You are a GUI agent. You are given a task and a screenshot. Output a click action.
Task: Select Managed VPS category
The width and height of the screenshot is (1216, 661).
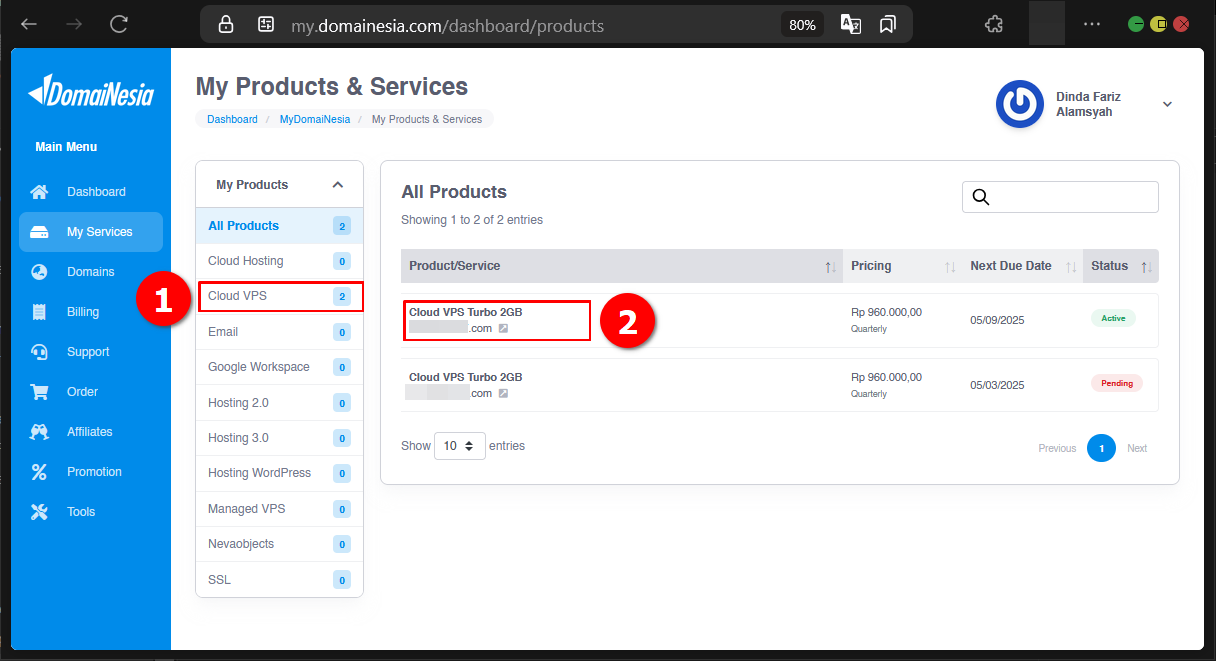tap(280, 509)
